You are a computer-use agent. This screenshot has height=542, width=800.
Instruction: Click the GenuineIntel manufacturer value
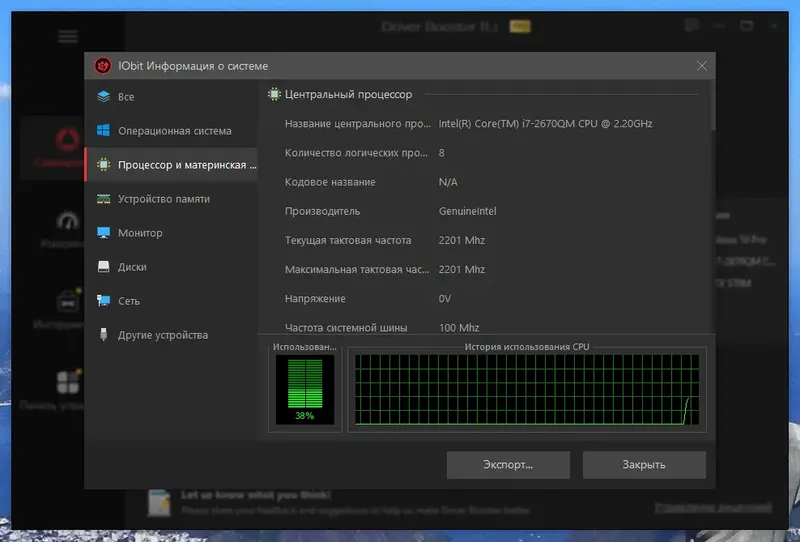point(467,211)
